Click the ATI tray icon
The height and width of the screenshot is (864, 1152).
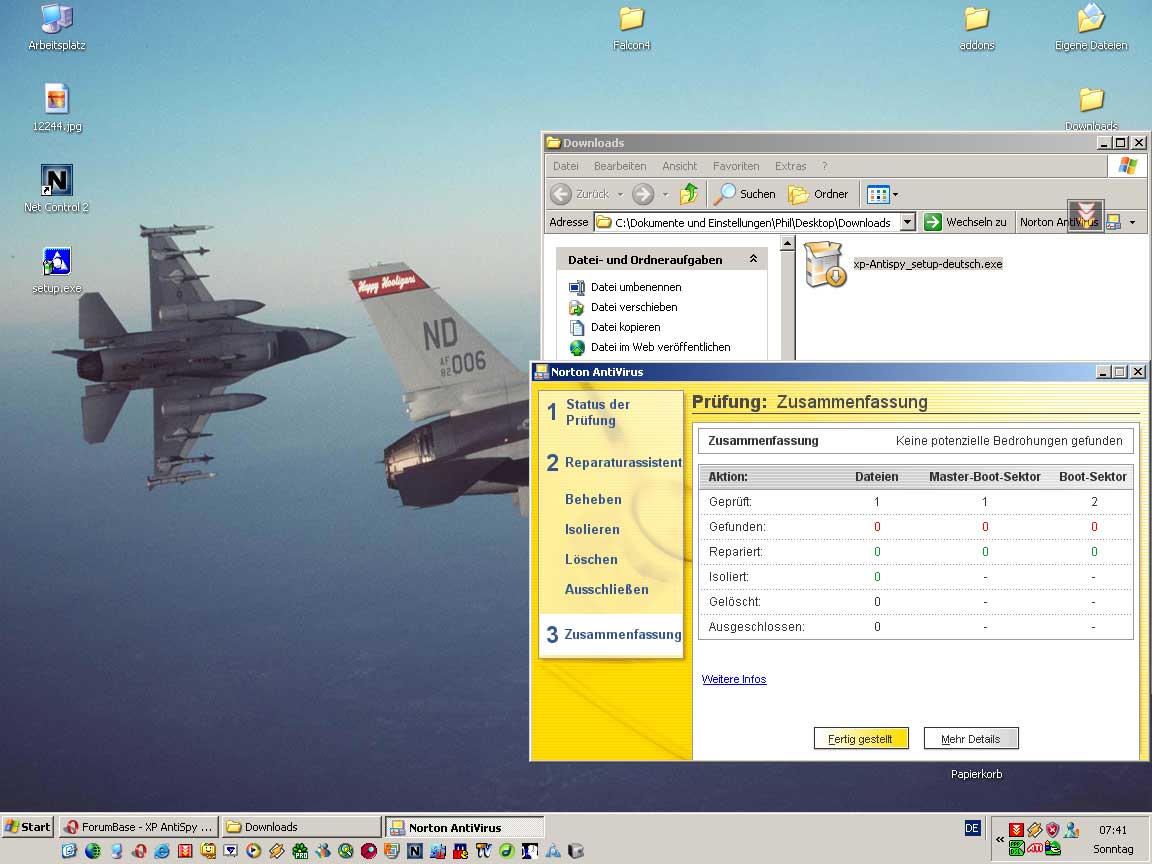pyautogui.click(x=1035, y=848)
